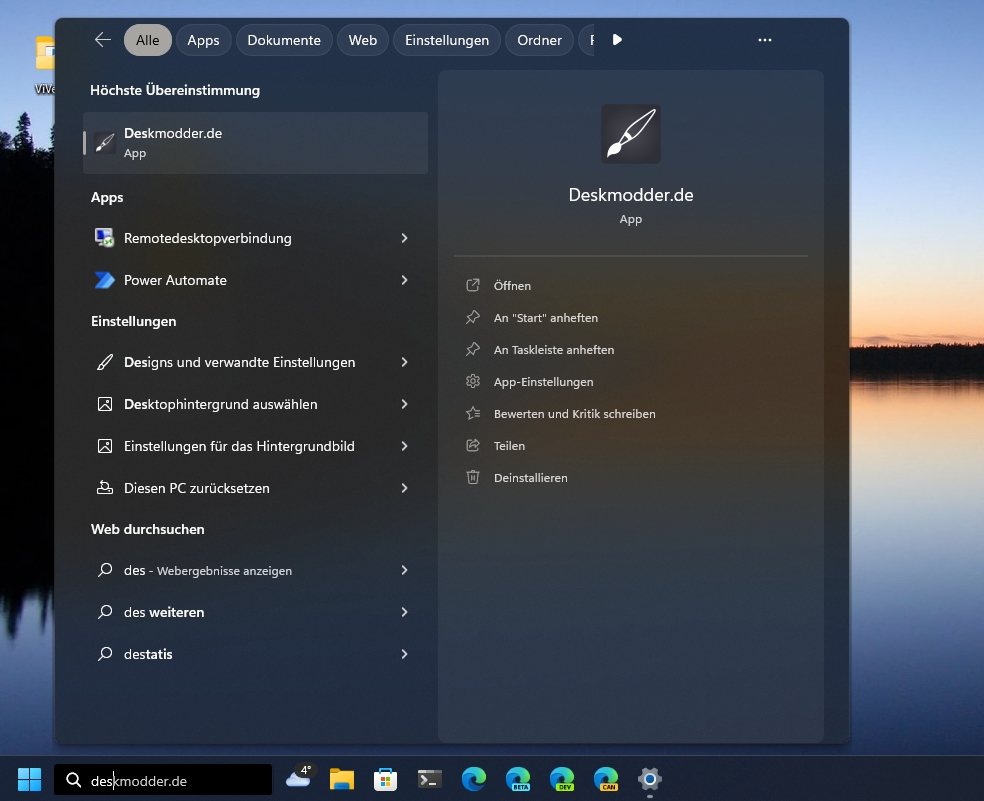Viewport: 984px width, 801px height.
Task: Expand Power Automate details chevron
Action: tap(405, 280)
